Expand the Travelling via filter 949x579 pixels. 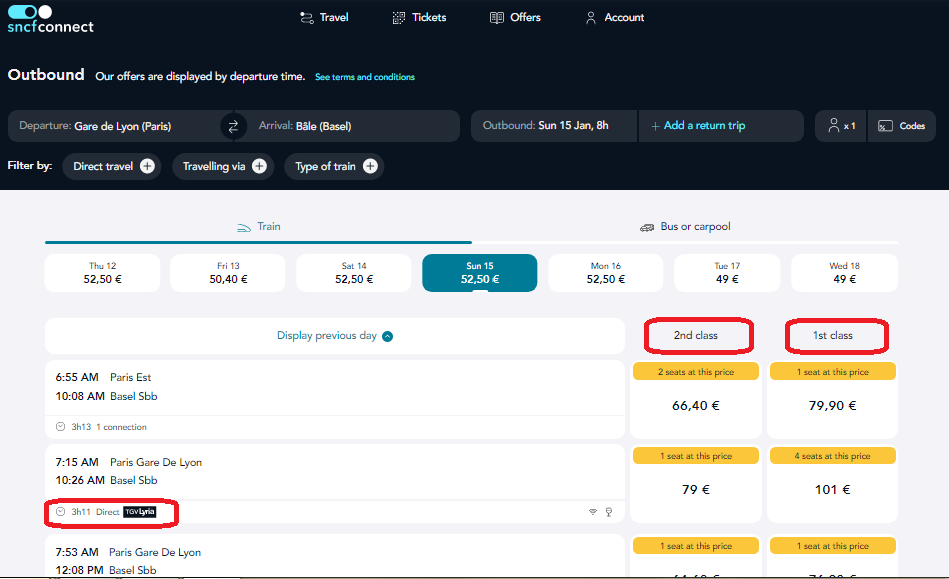click(223, 166)
